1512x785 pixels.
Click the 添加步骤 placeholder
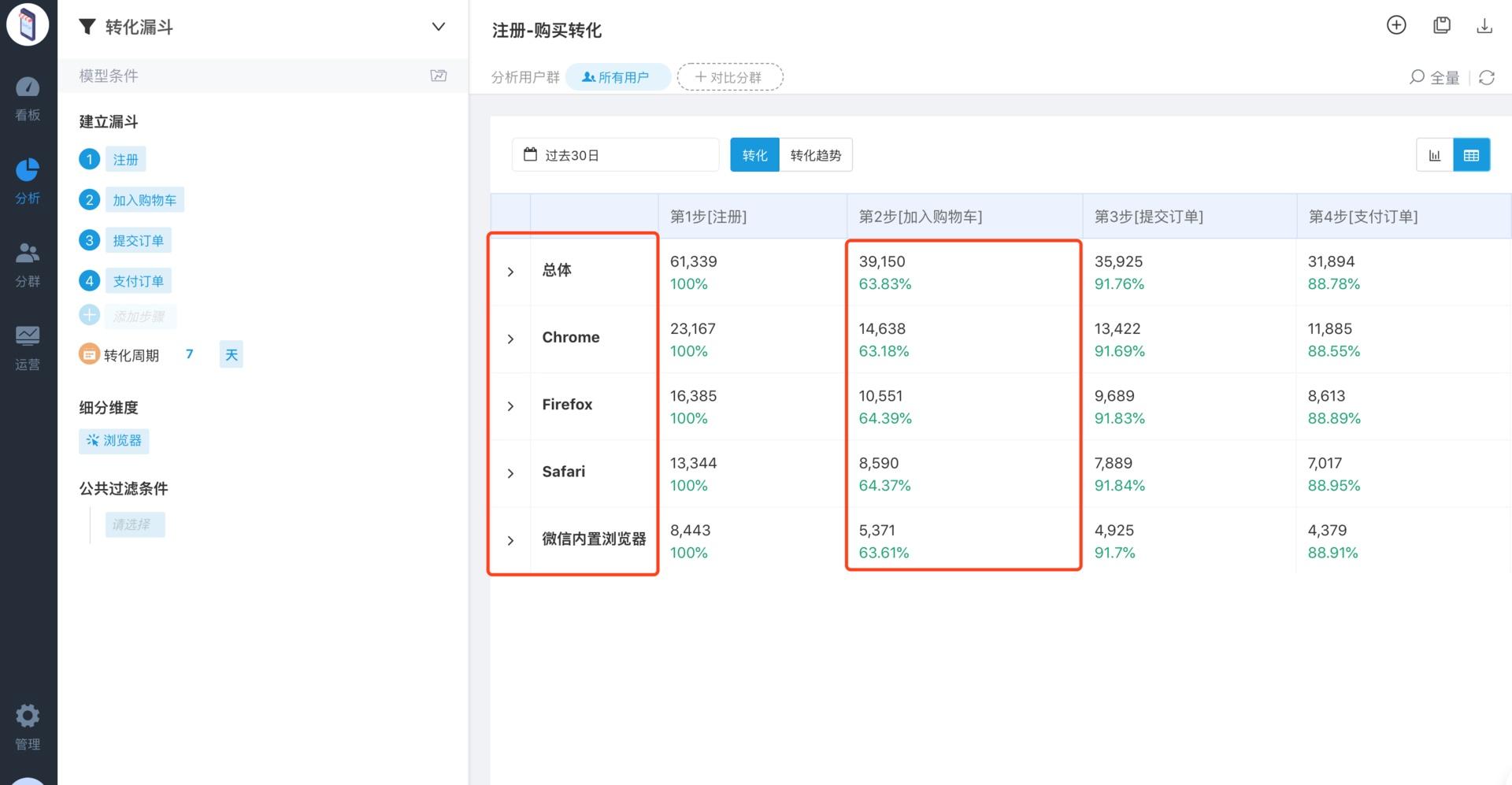pyautogui.click(x=140, y=316)
